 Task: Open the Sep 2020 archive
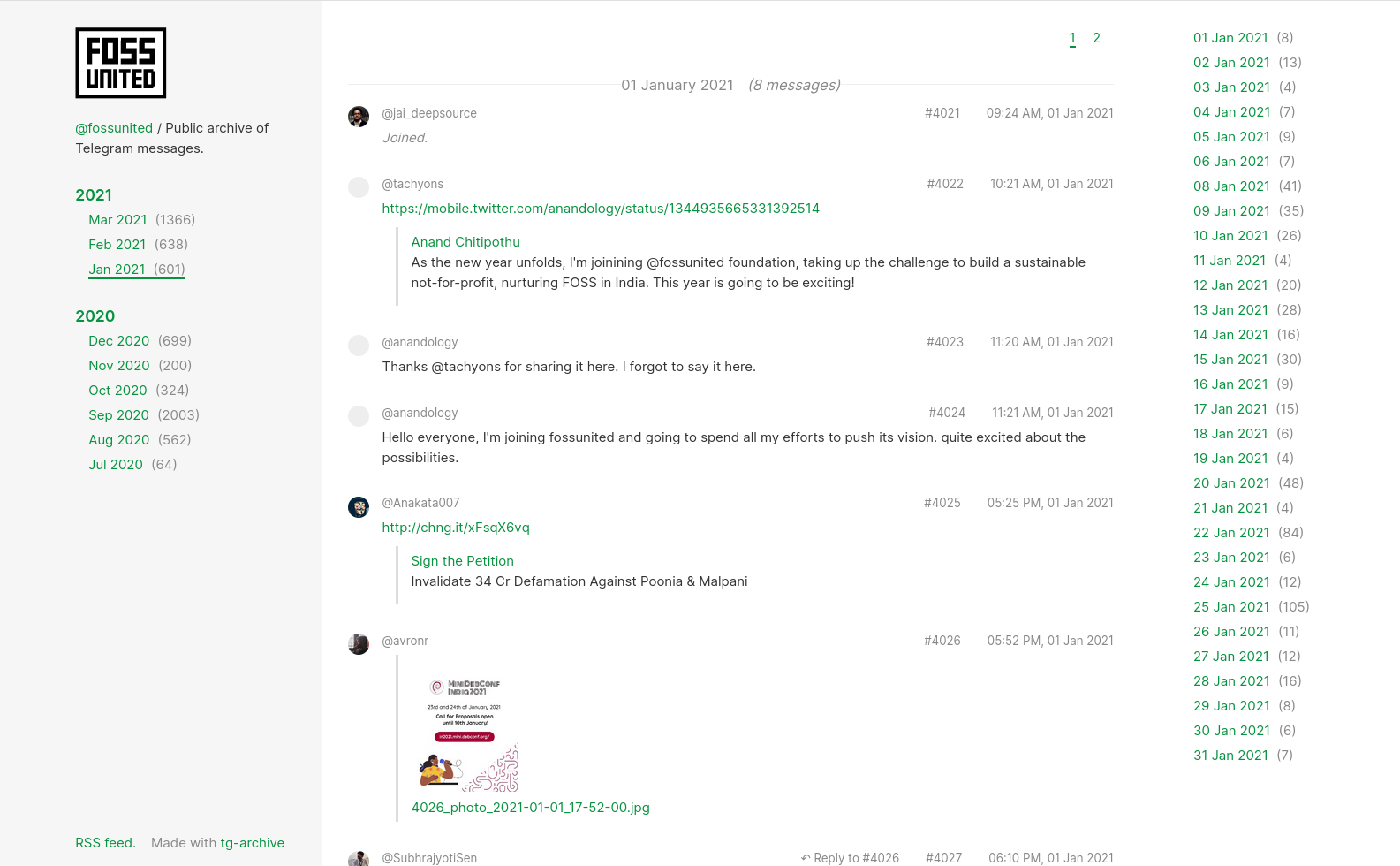point(118,415)
